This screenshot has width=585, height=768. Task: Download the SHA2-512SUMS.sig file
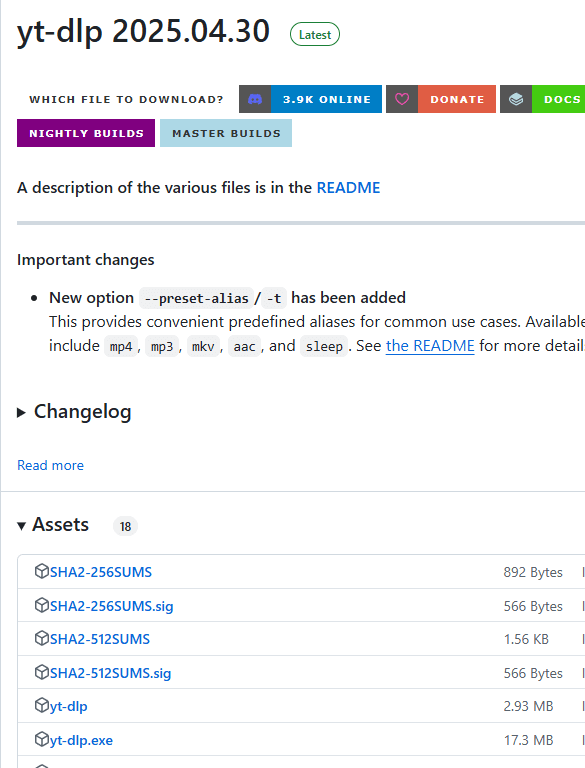pyautogui.click(x=111, y=673)
